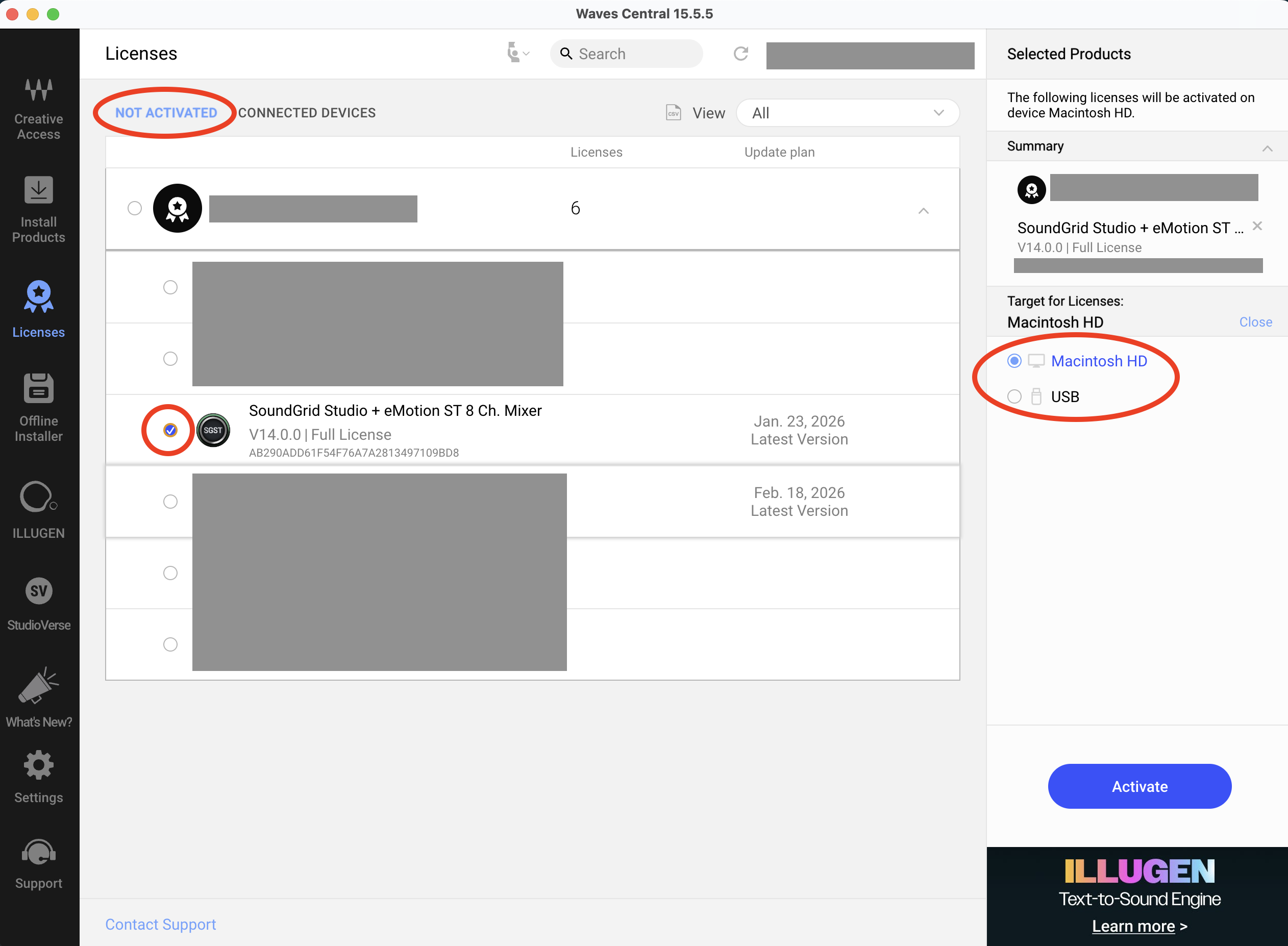This screenshot has width=1288, height=946.
Task: Click Learn more on ILLUGEN banner
Action: pyautogui.click(x=1139, y=926)
